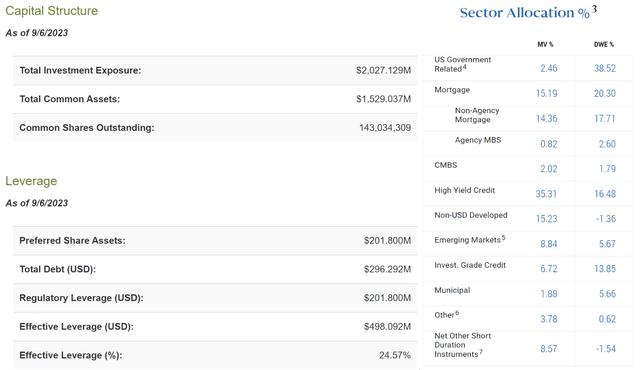640x370 pixels.
Task: Click Invest. Grade Credit DWE value 13.85
Action: [x=604, y=268]
